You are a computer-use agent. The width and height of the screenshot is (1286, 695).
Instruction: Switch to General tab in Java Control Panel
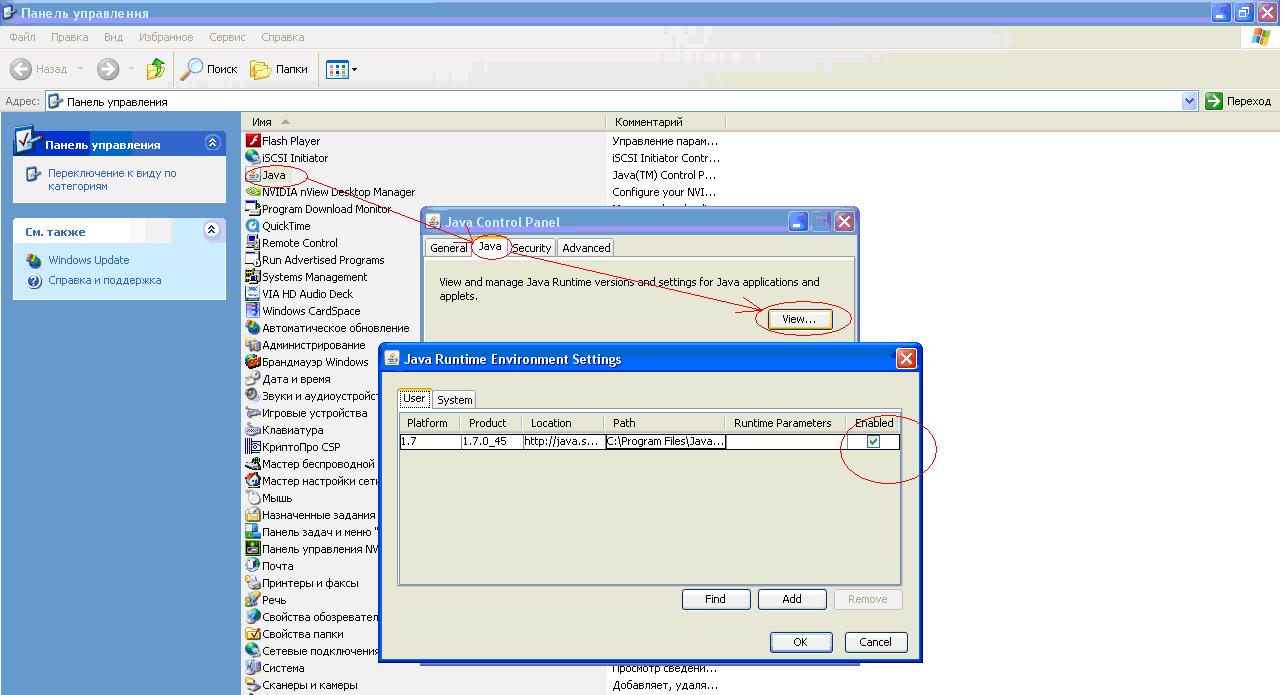click(x=448, y=248)
